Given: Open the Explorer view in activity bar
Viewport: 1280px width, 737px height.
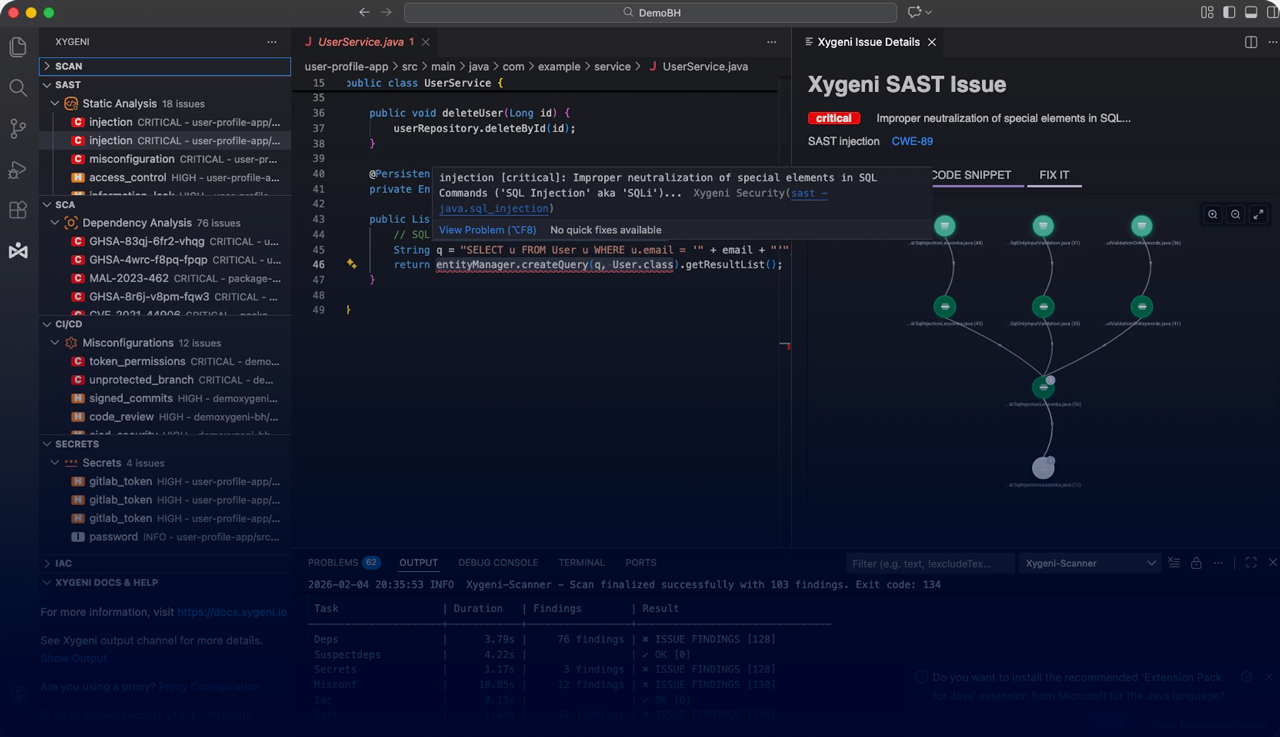Looking at the screenshot, I should 18,47.
